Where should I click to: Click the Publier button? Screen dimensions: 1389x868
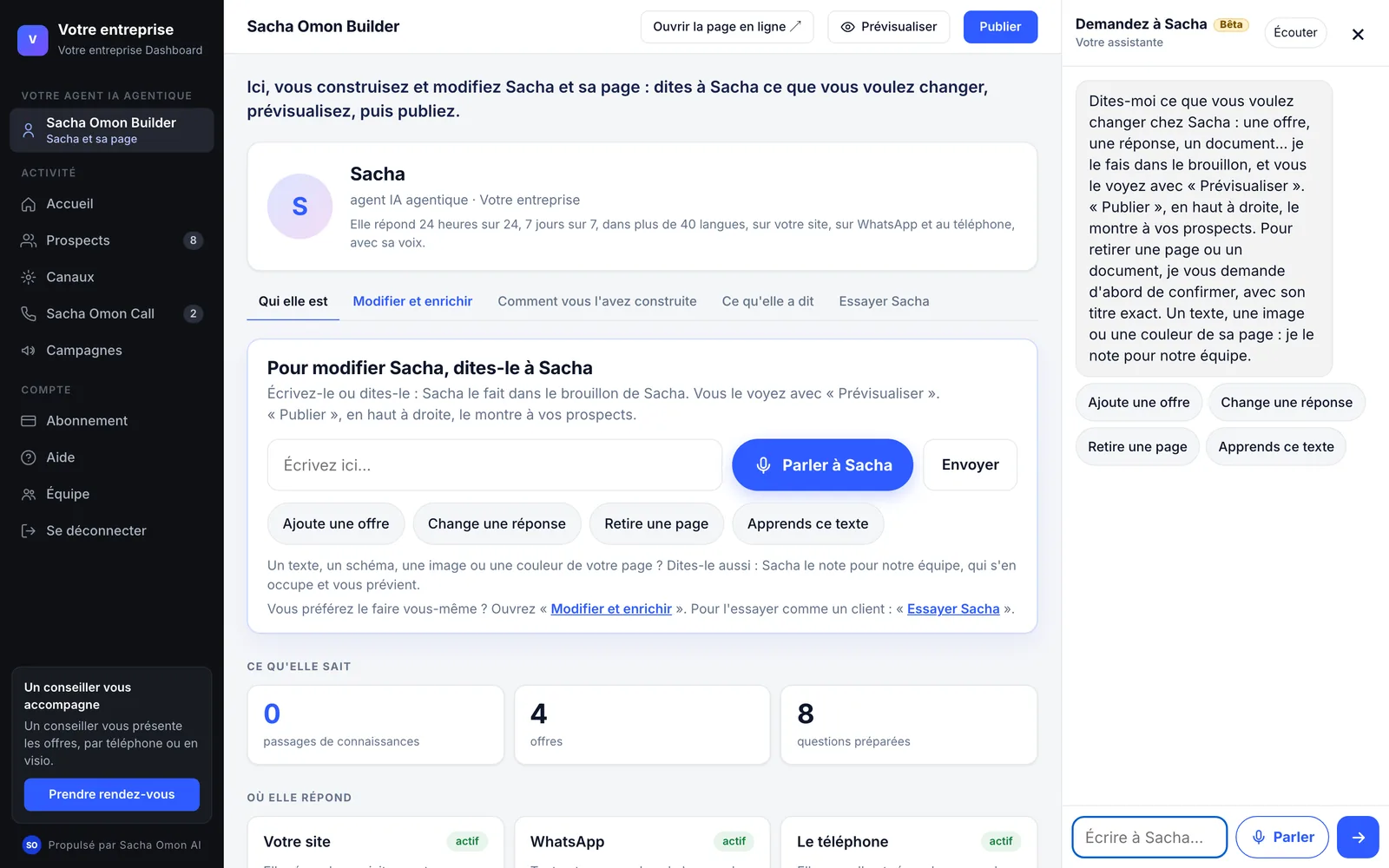(x=1000, y=27)
